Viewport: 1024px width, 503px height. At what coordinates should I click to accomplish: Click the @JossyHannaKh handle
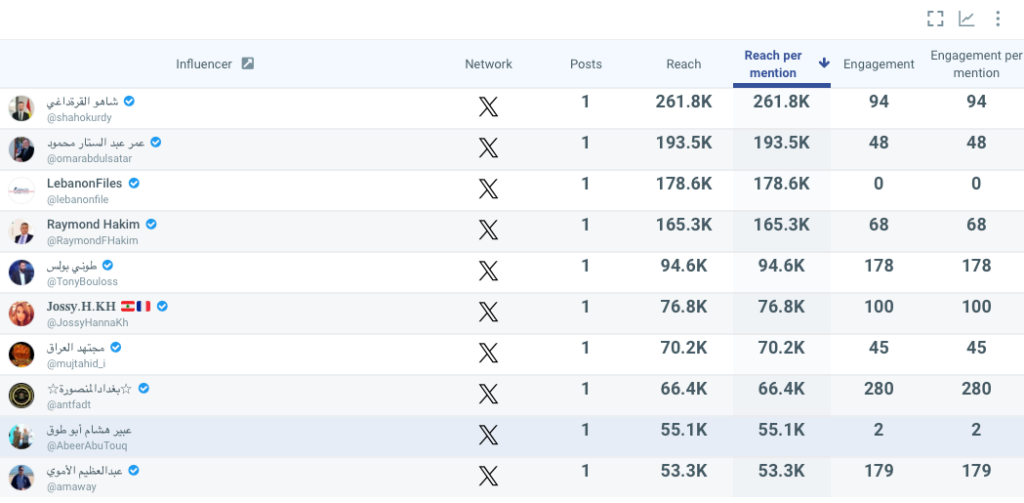click(87, 322)
